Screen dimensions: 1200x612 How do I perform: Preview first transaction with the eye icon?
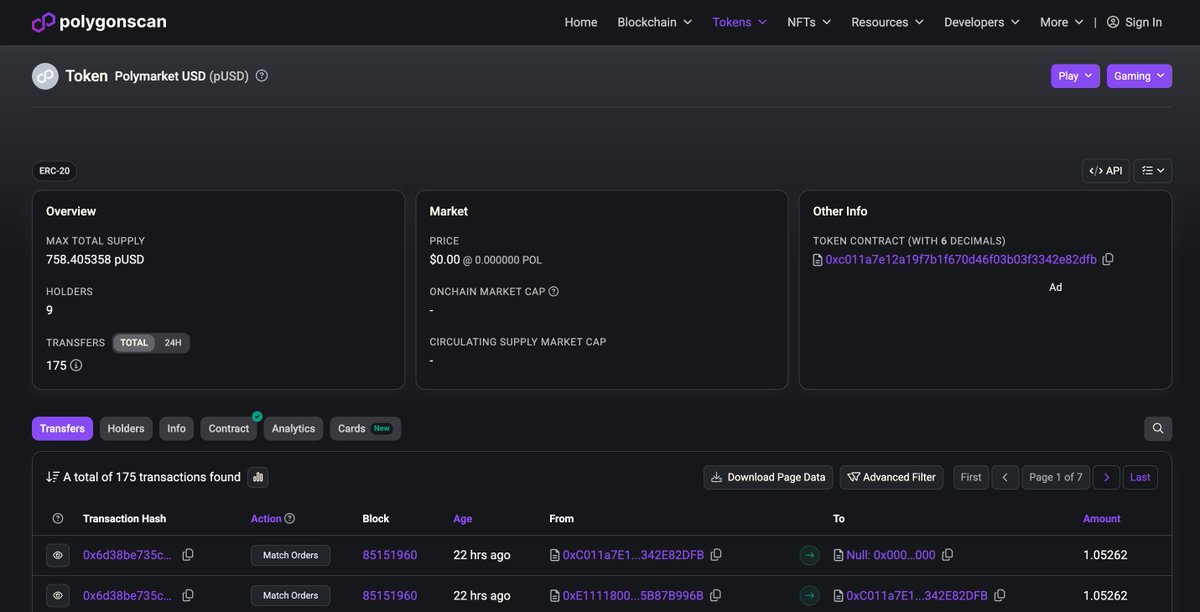58,555
